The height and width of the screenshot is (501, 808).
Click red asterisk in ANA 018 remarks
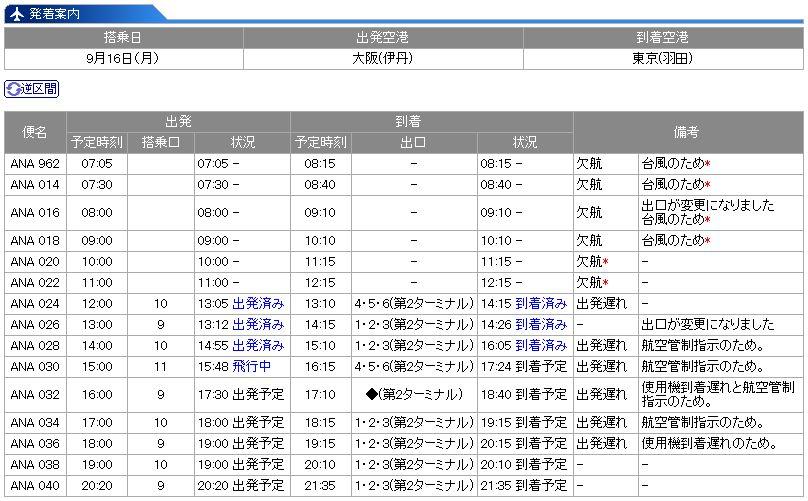[707, 241]
